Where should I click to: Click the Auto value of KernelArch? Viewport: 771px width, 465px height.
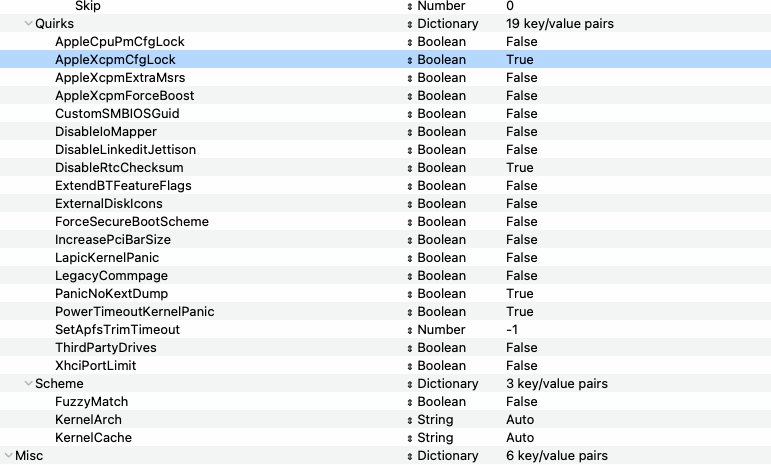coord(520,419)
